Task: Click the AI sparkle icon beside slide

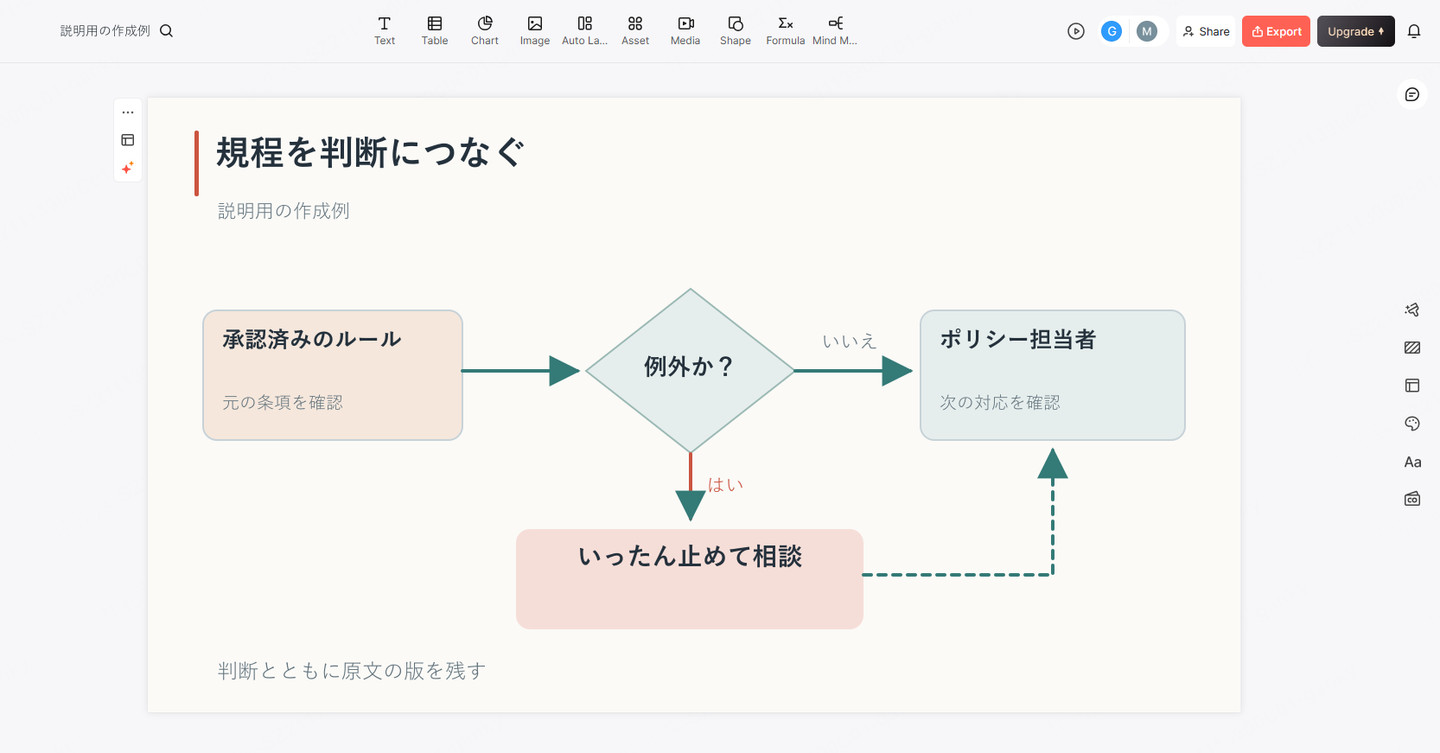Action: pos(128,168)
